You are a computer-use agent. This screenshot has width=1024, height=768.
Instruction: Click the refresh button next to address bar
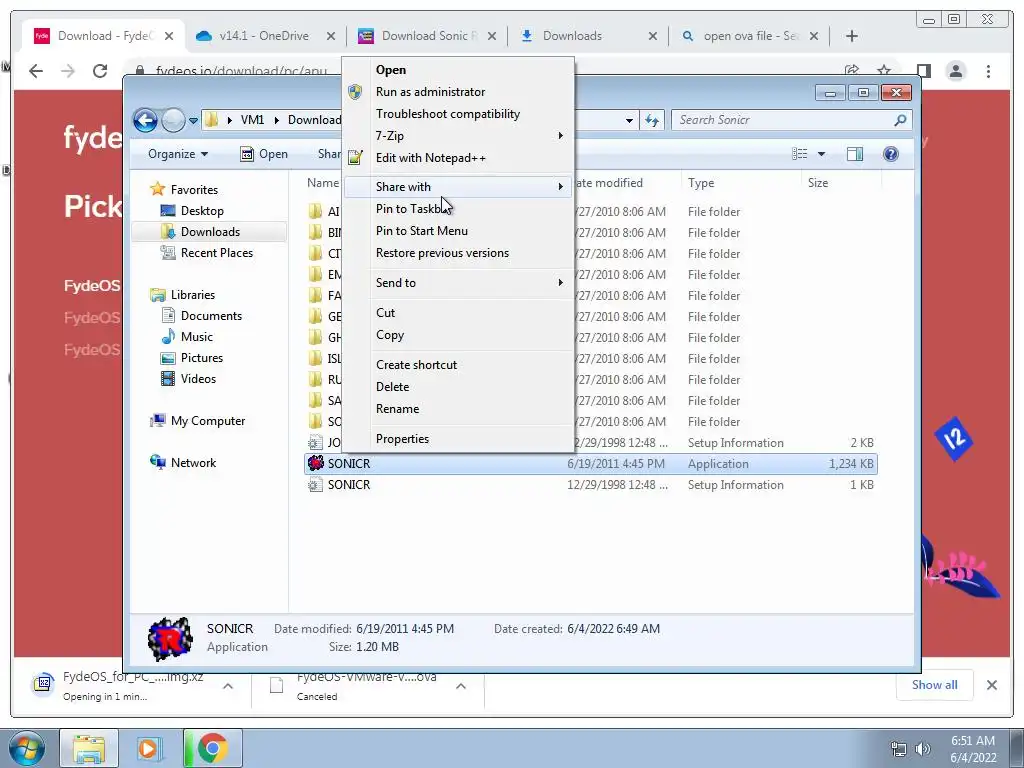point(652,120)
